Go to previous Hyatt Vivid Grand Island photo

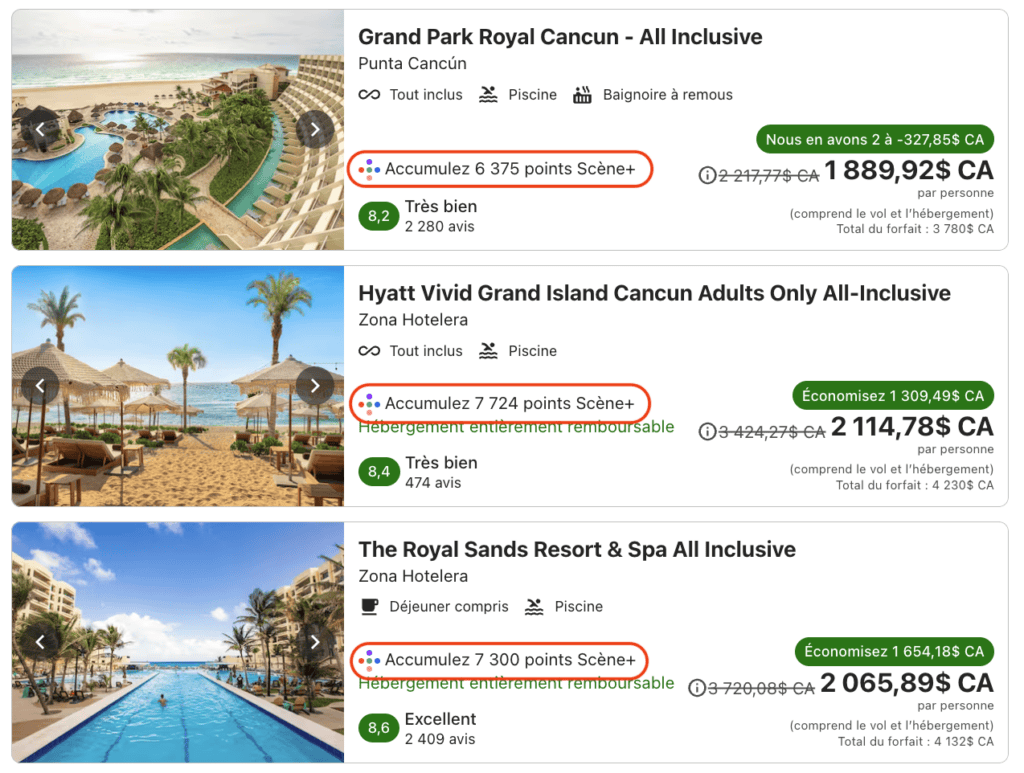click(x=40, y=386)
